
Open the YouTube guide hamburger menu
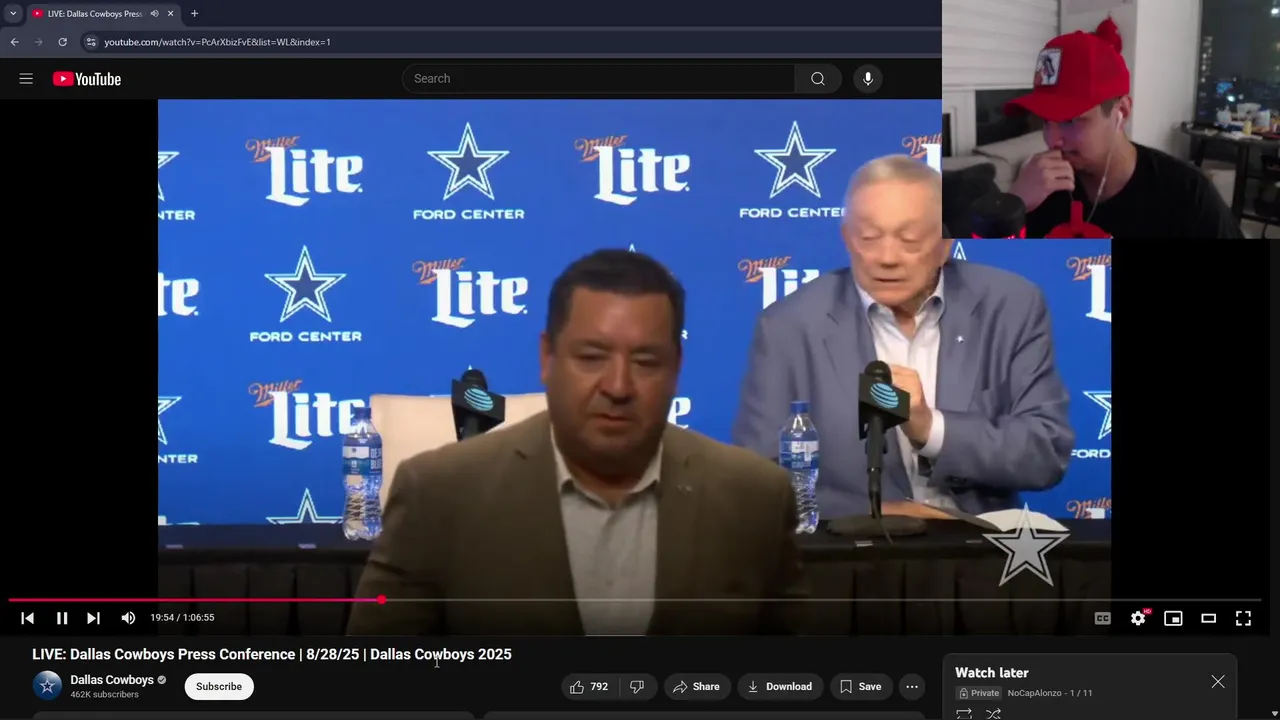26,79
